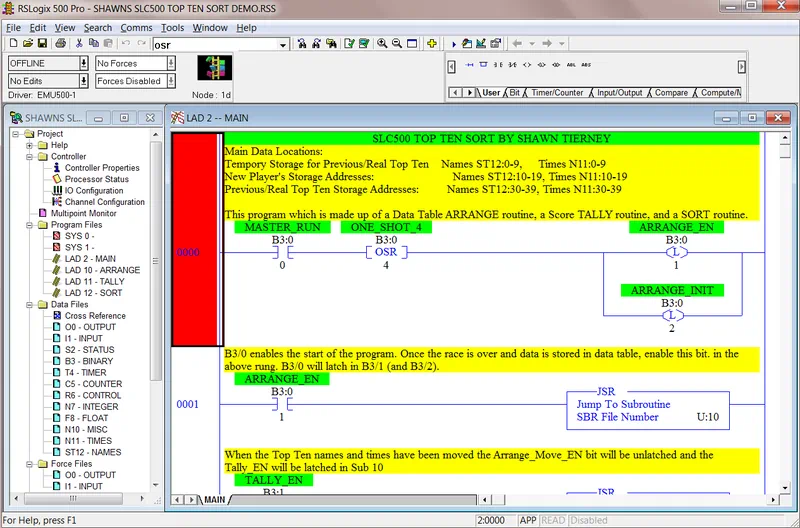800x528 pixels.
Task: Expand the Help folder node
Action: 29,145
